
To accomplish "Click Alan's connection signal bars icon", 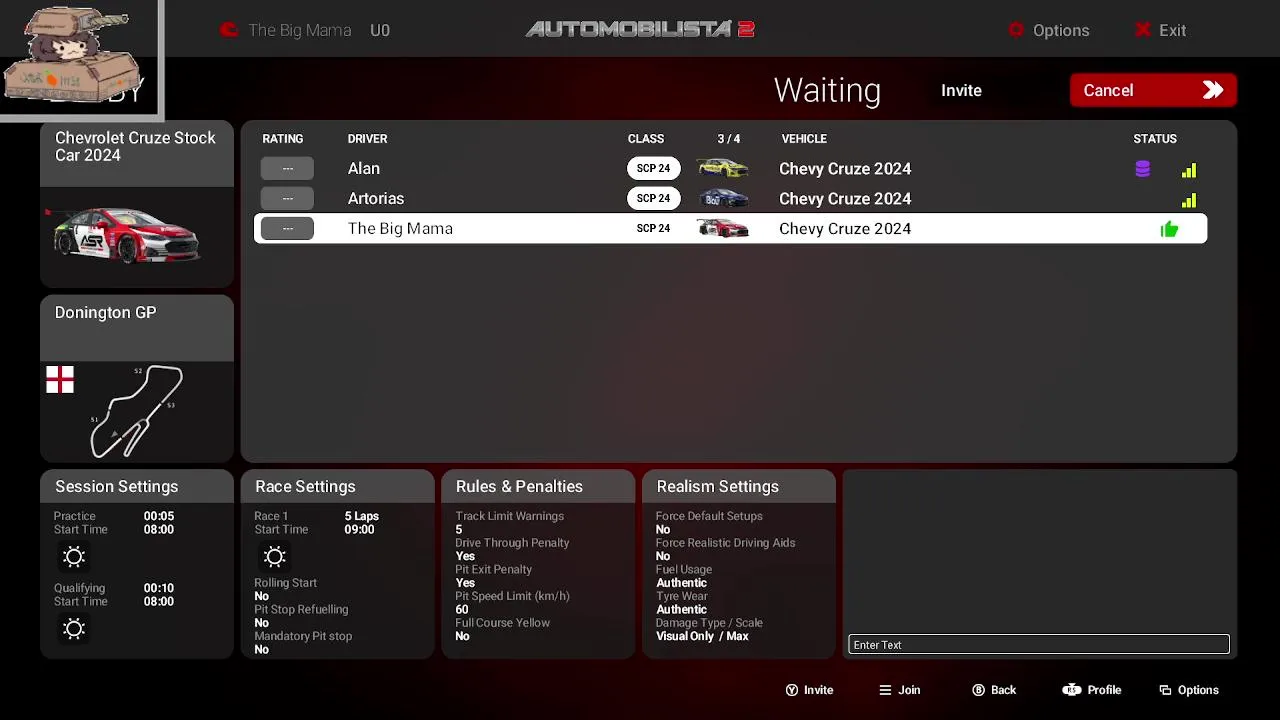I will 1189,171.
